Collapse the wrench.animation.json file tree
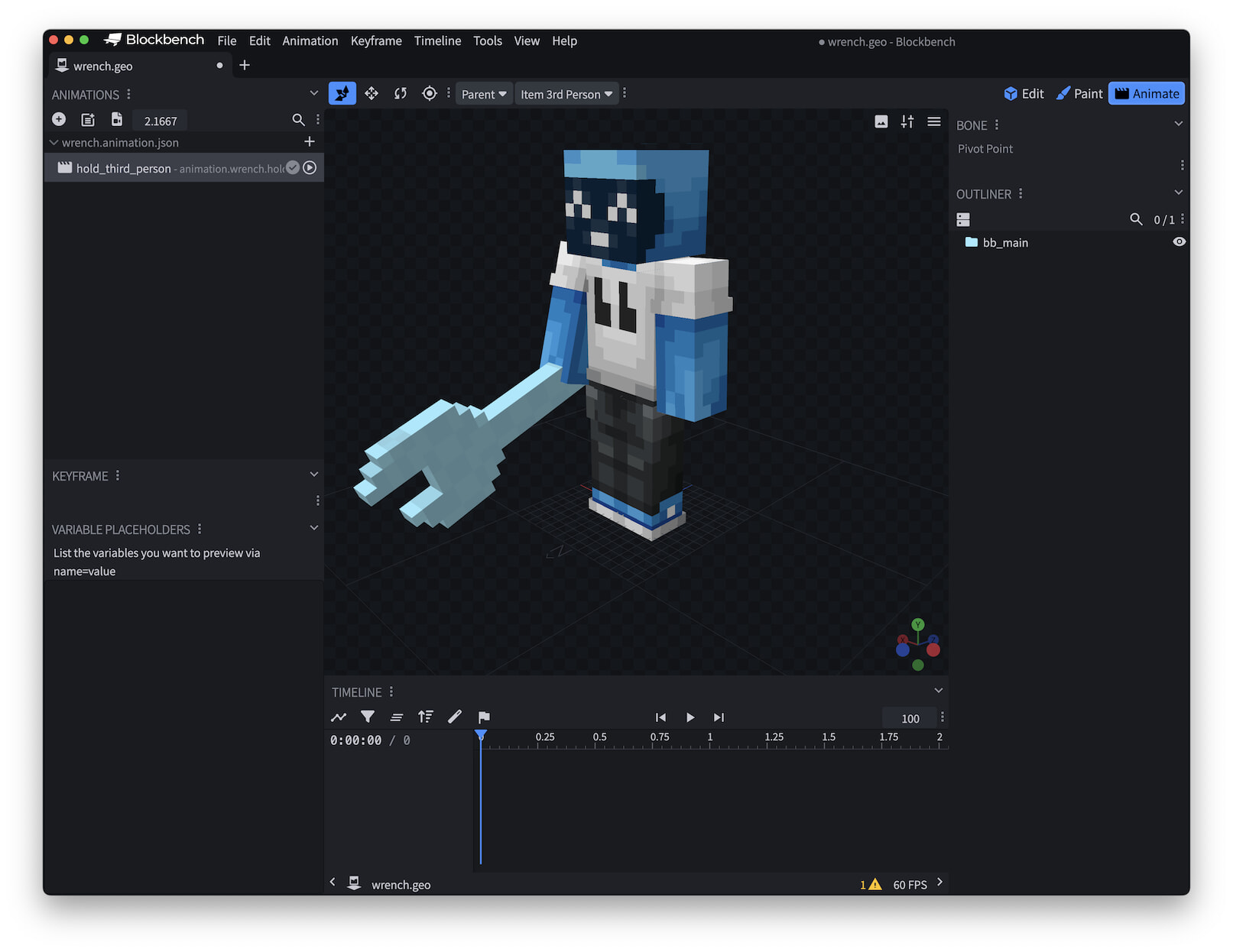 (54, 142)
